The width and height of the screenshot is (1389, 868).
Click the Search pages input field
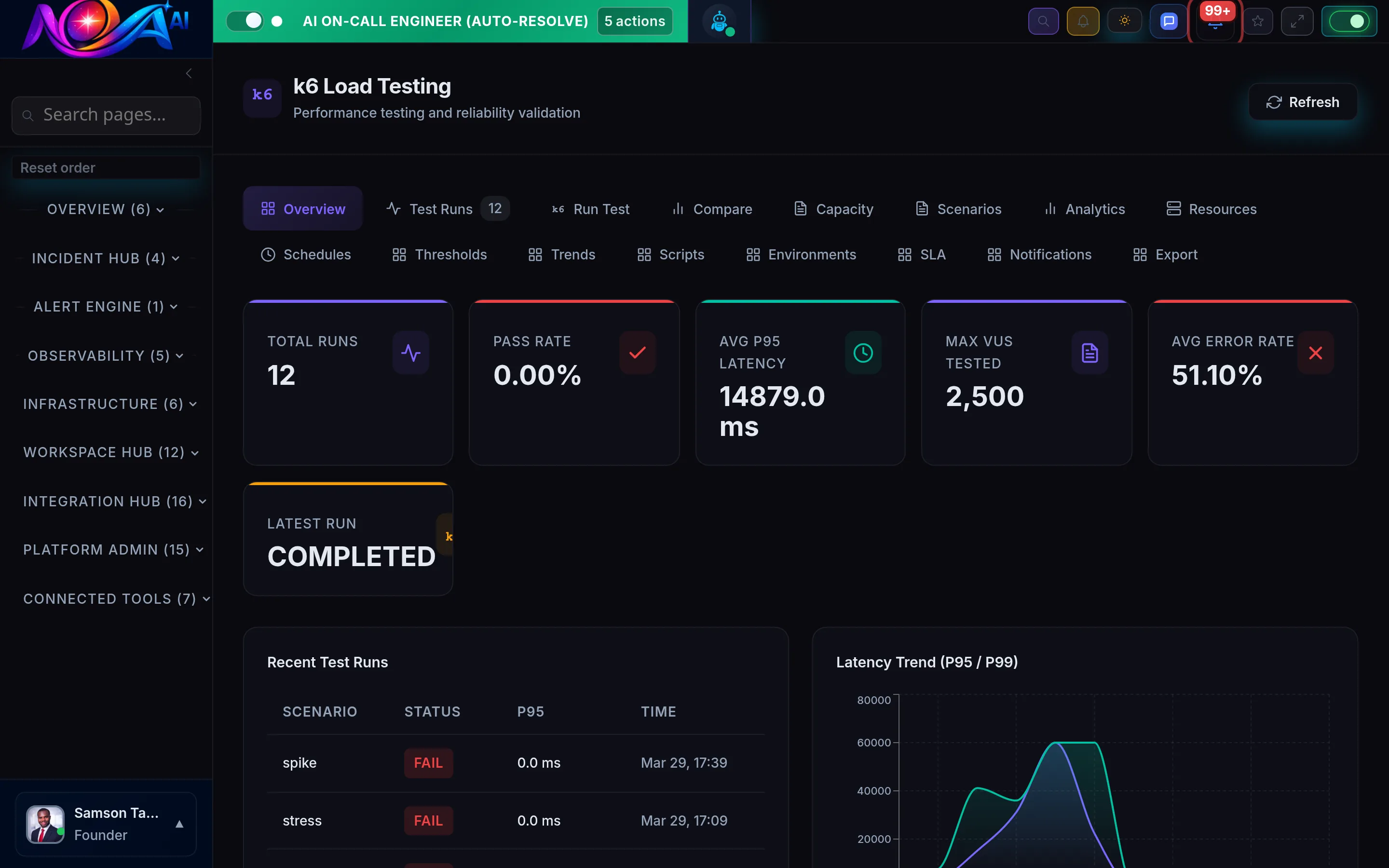(106, 115)
